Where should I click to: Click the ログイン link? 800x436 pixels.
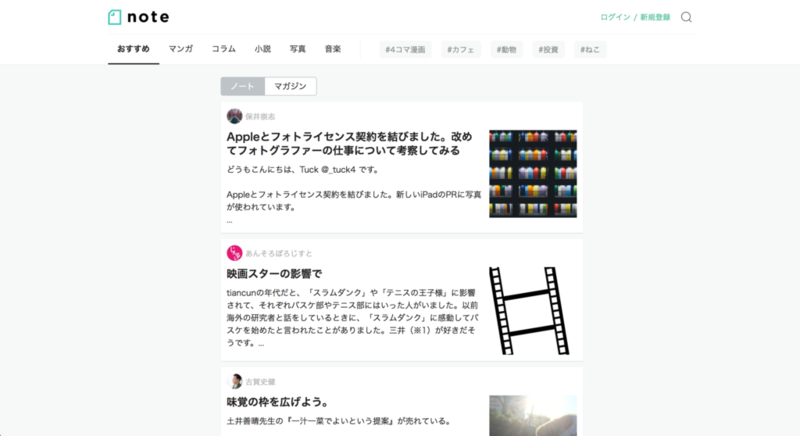point(615,17)
